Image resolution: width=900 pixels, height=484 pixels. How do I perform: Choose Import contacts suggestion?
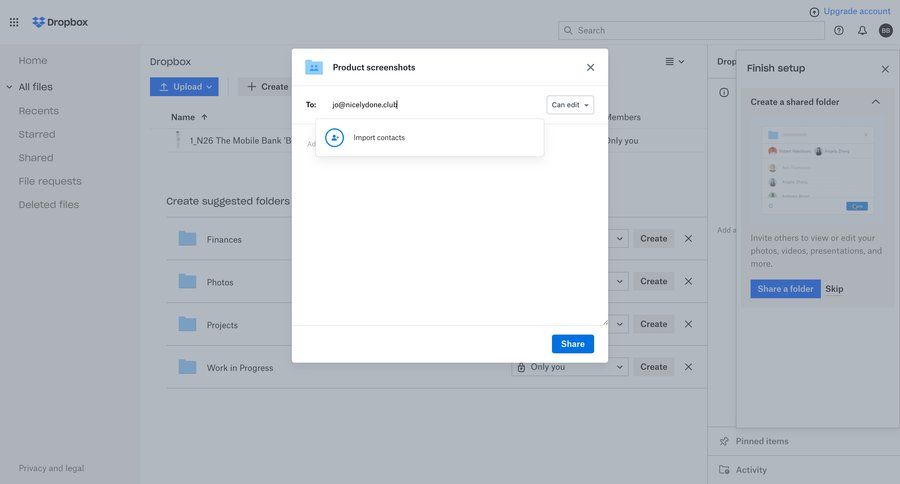[429, 138]
